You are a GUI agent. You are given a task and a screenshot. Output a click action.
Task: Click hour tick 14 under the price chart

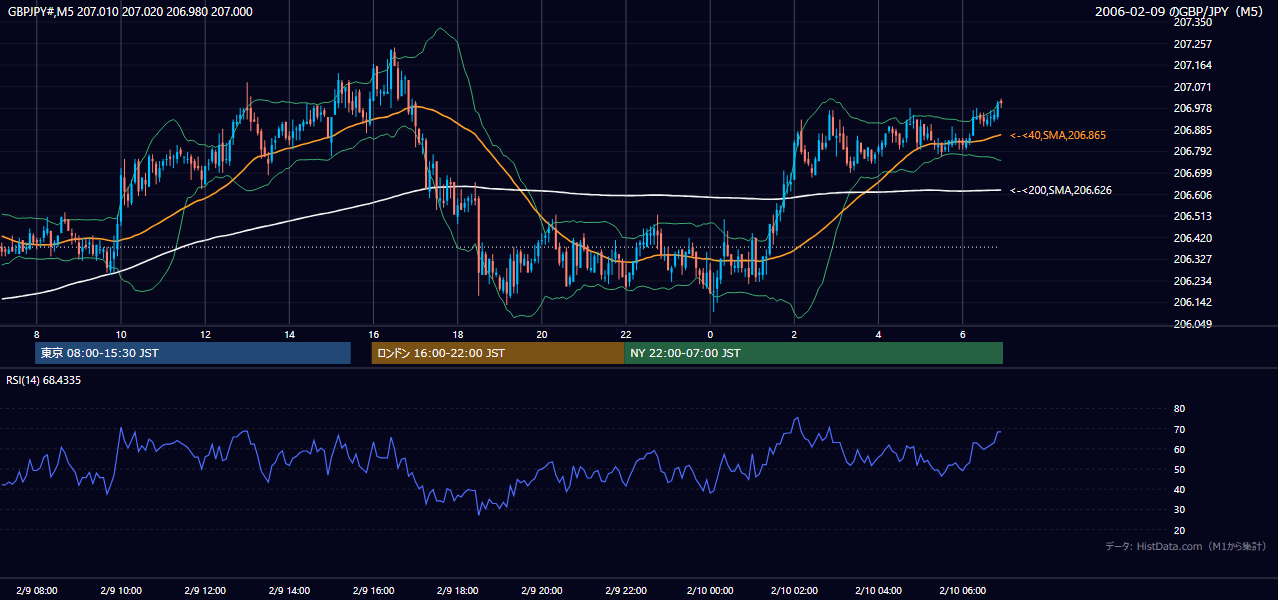click(289, 334)
